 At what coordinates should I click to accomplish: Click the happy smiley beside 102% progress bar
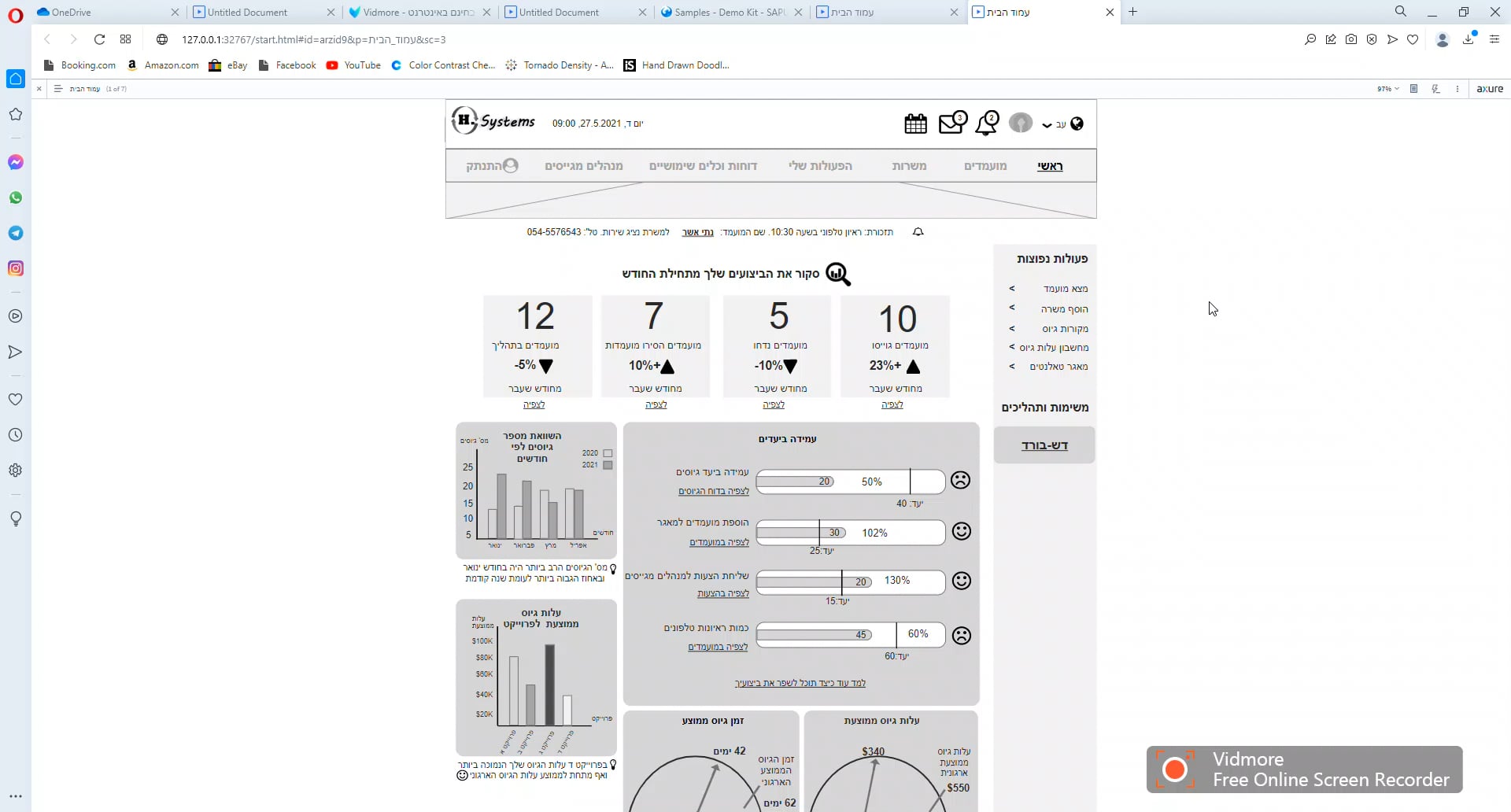(x=961, y=531)
